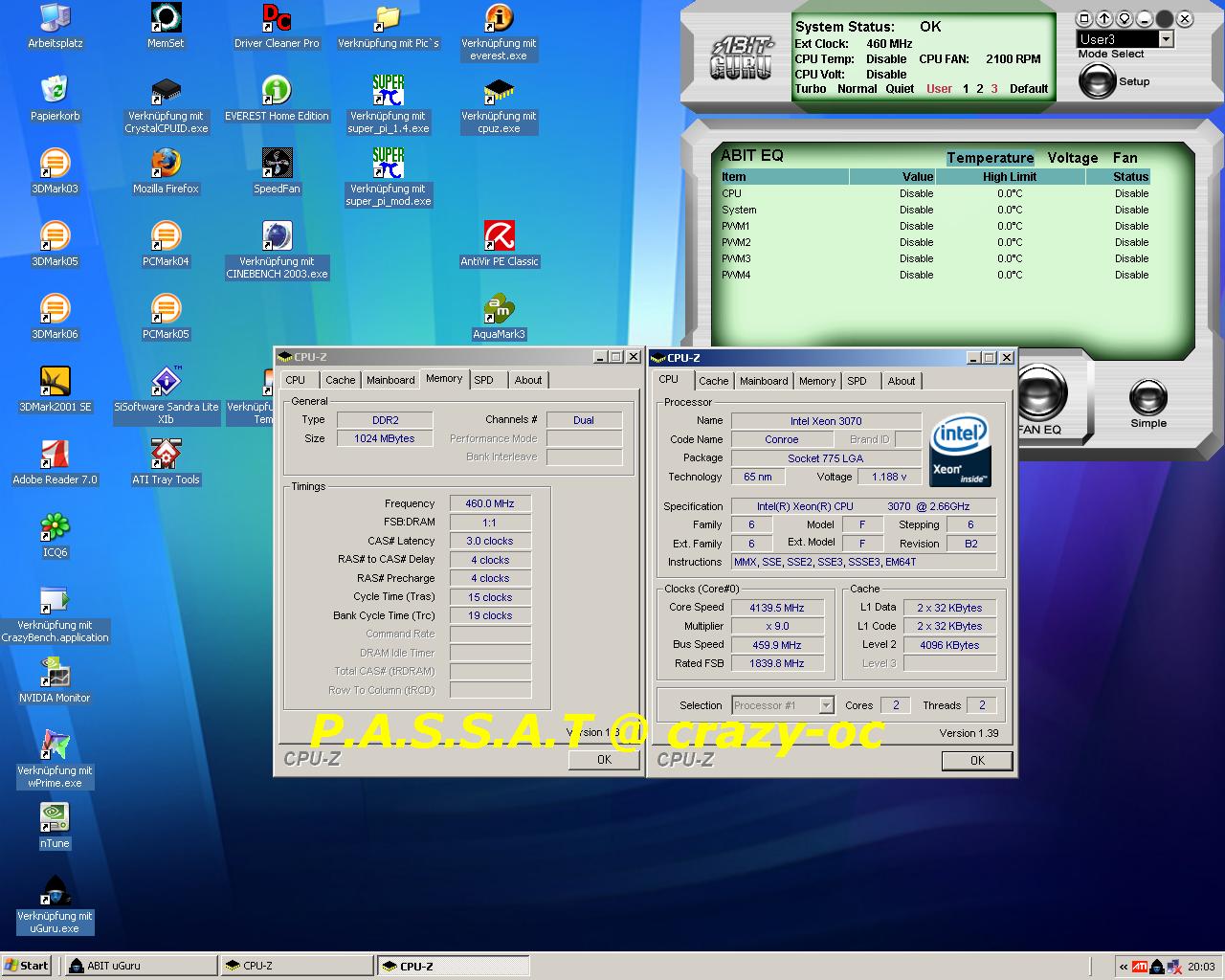Viewport: 1225px width, 980px height.
Task: Open the Mode Select User3 dropdown
Action: 1166,39
